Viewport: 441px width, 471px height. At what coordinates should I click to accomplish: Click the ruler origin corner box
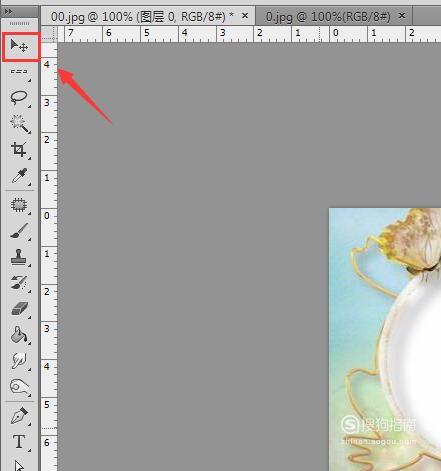(x=49, y=34)
